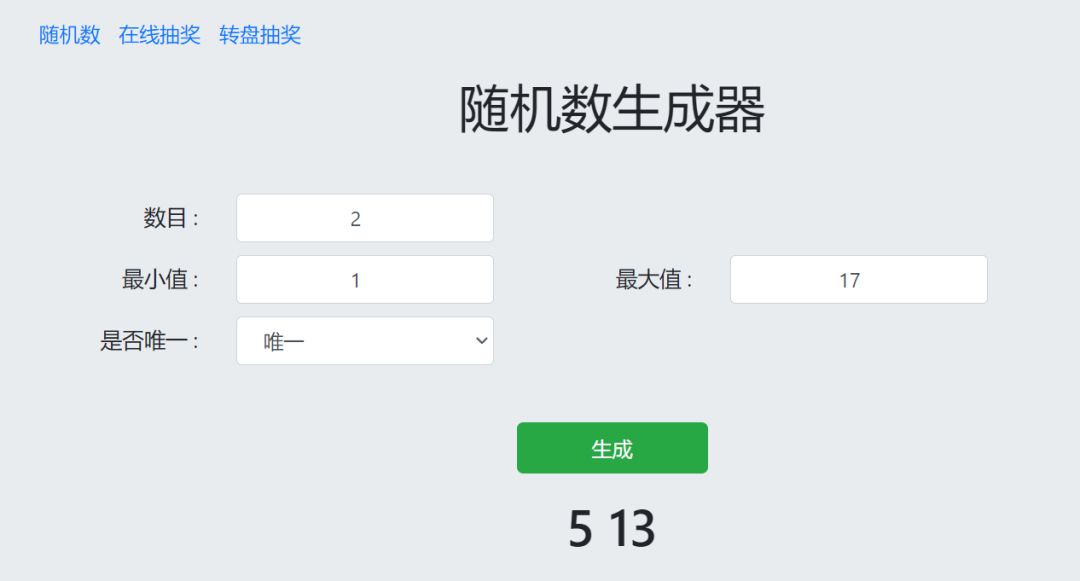
Task: Click the generated result number 13
Action: tap(632, 529)
